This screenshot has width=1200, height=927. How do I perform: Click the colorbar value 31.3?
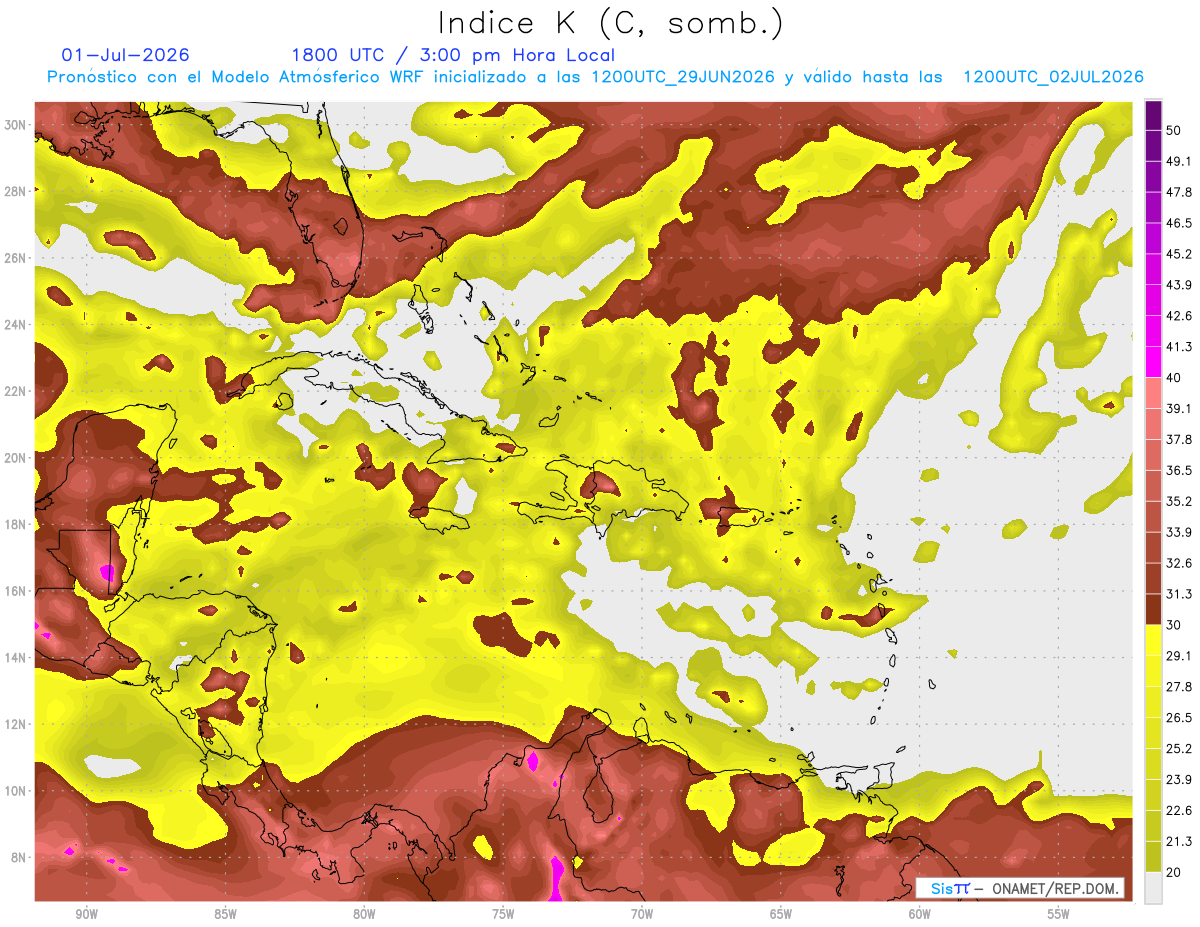1180,594
